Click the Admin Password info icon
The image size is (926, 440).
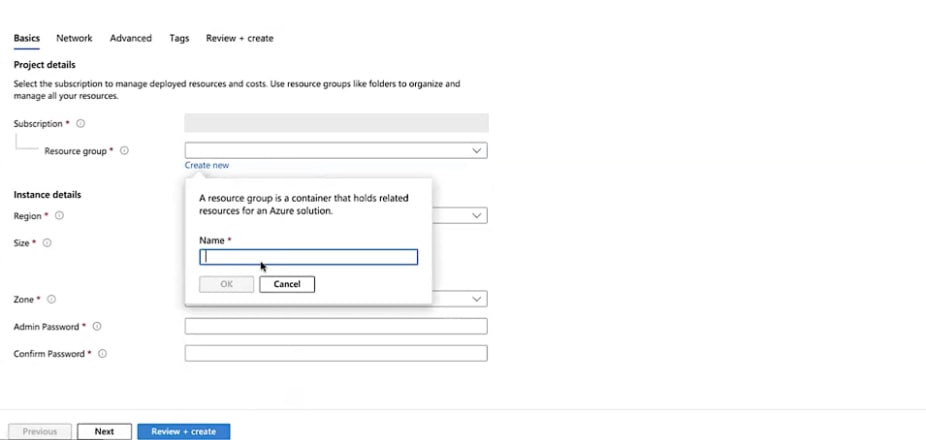click(x=97, y=327)
